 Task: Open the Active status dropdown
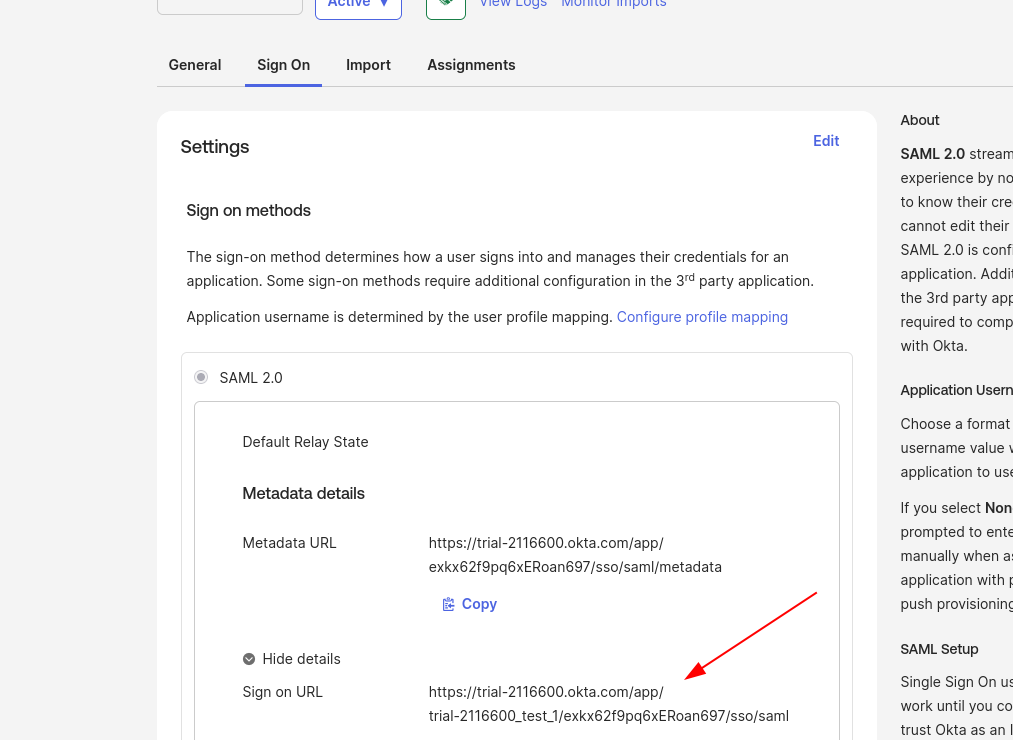tap(358, 3)
